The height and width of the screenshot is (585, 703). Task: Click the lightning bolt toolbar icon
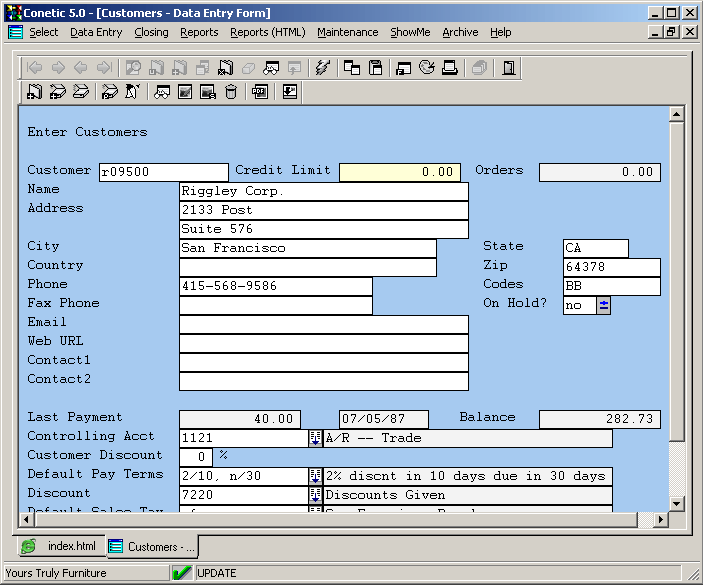[x=322, y=68]
